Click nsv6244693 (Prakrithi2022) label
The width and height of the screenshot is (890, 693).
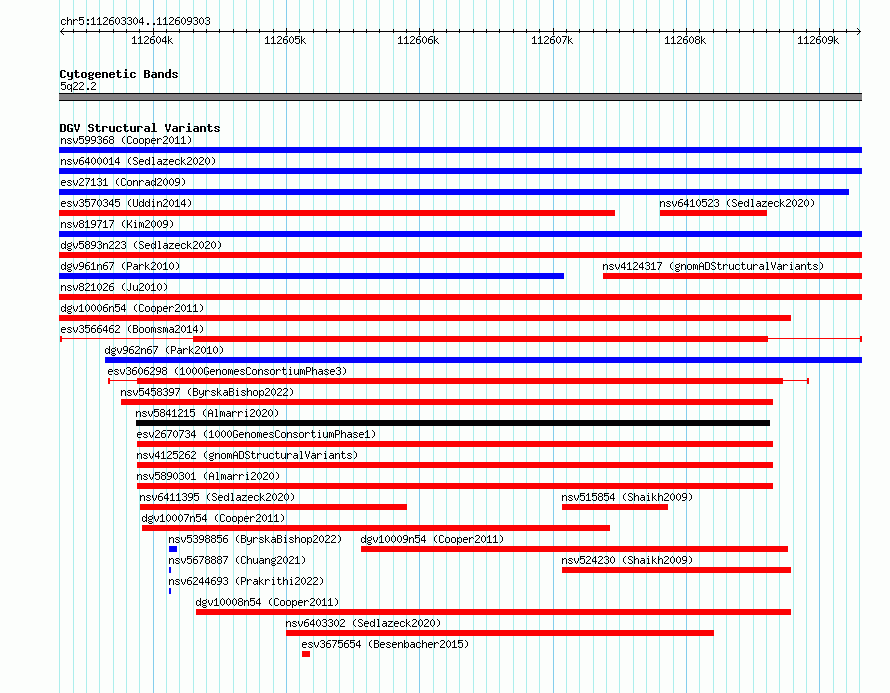point(246,581)
